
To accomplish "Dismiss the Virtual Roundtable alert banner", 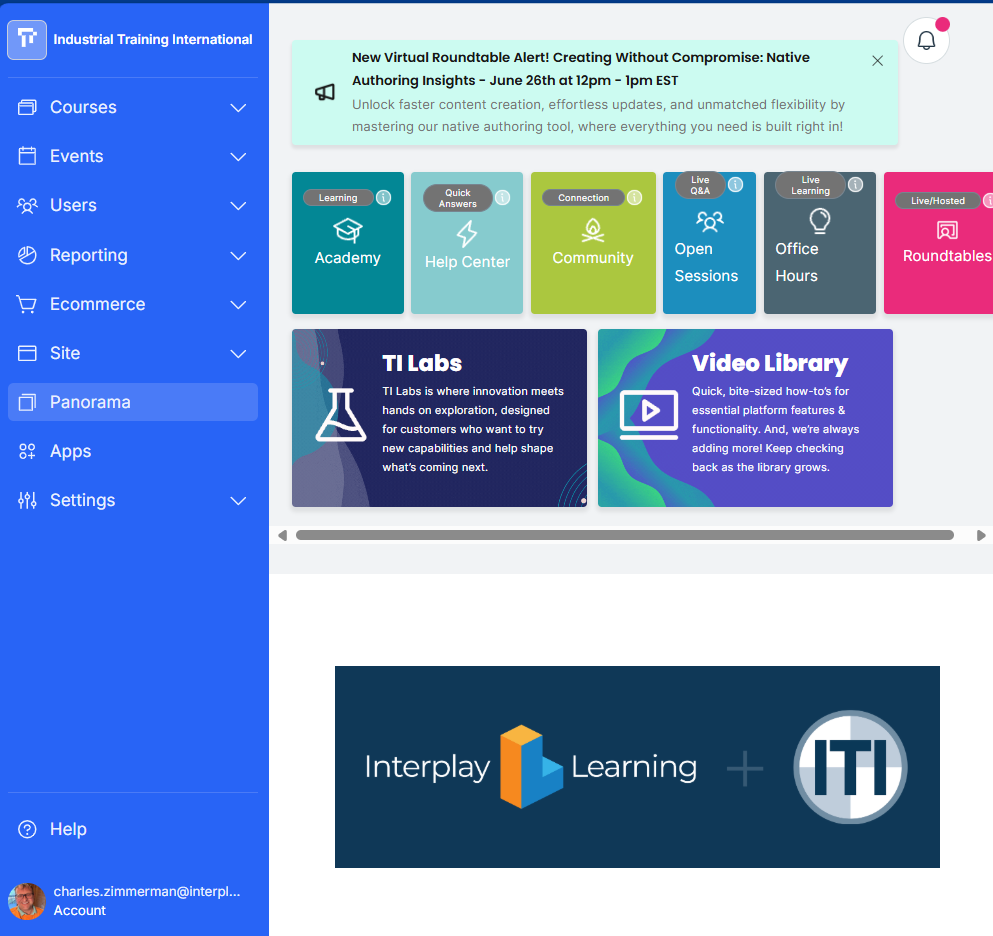I will [877, 61].
